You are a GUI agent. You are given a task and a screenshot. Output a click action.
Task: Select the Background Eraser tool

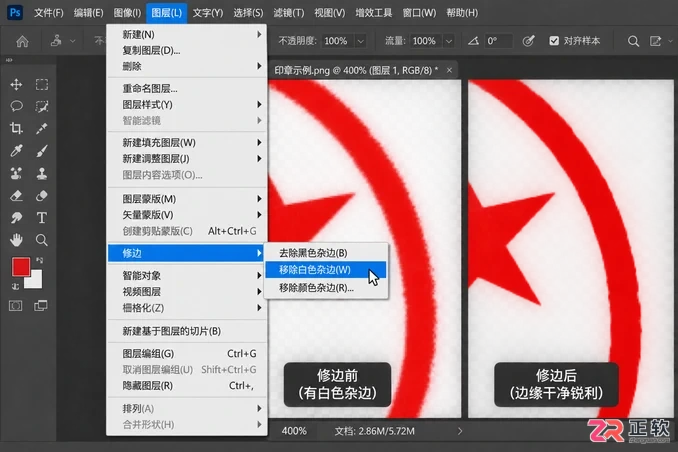42,196
